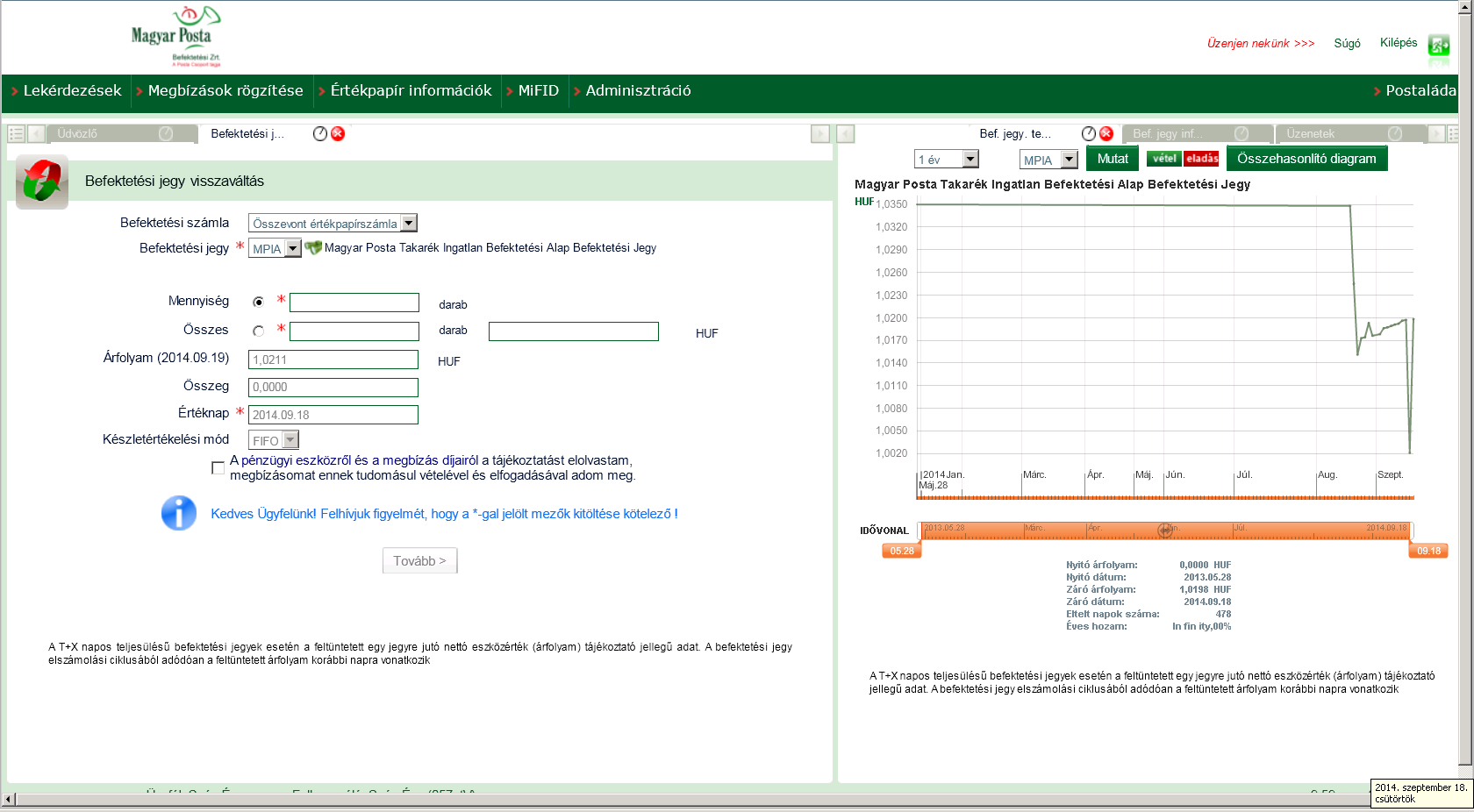Click the left panel next-tab arrow
Image resolution: width=1474 pixels, height=812 pixels.
pos(820,133)
